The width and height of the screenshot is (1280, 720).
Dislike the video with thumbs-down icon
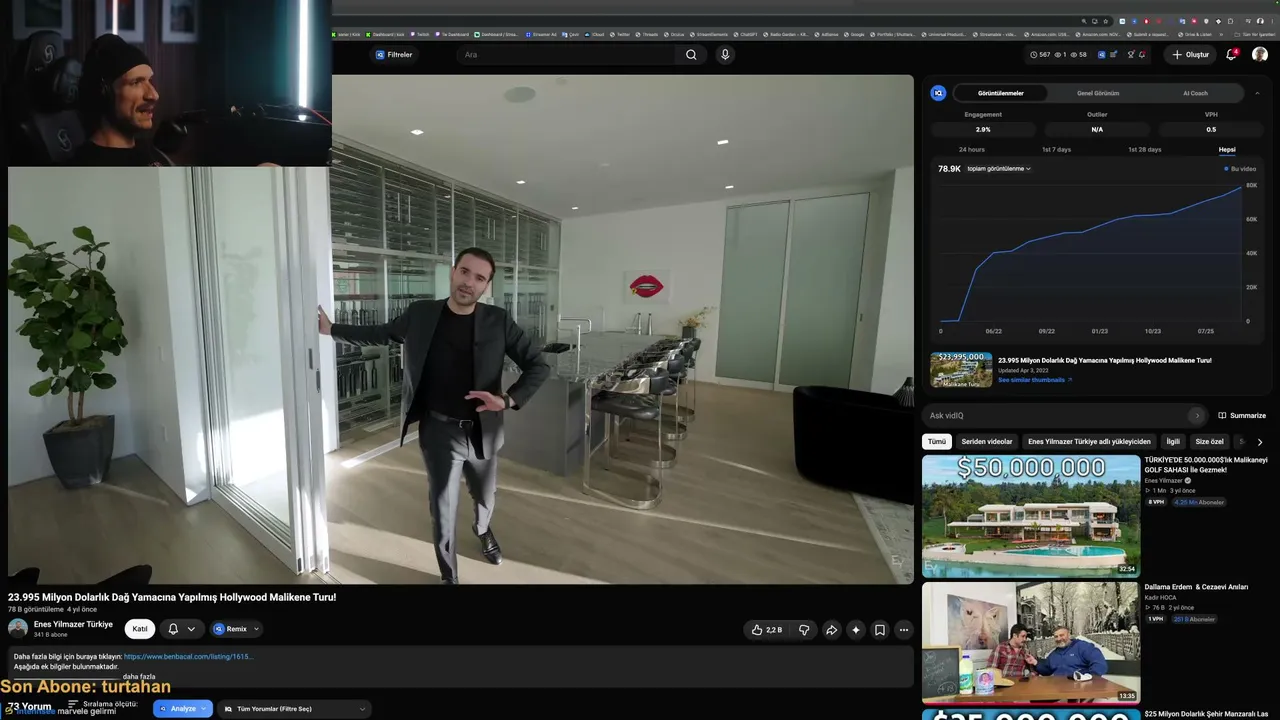coord(804,630)
